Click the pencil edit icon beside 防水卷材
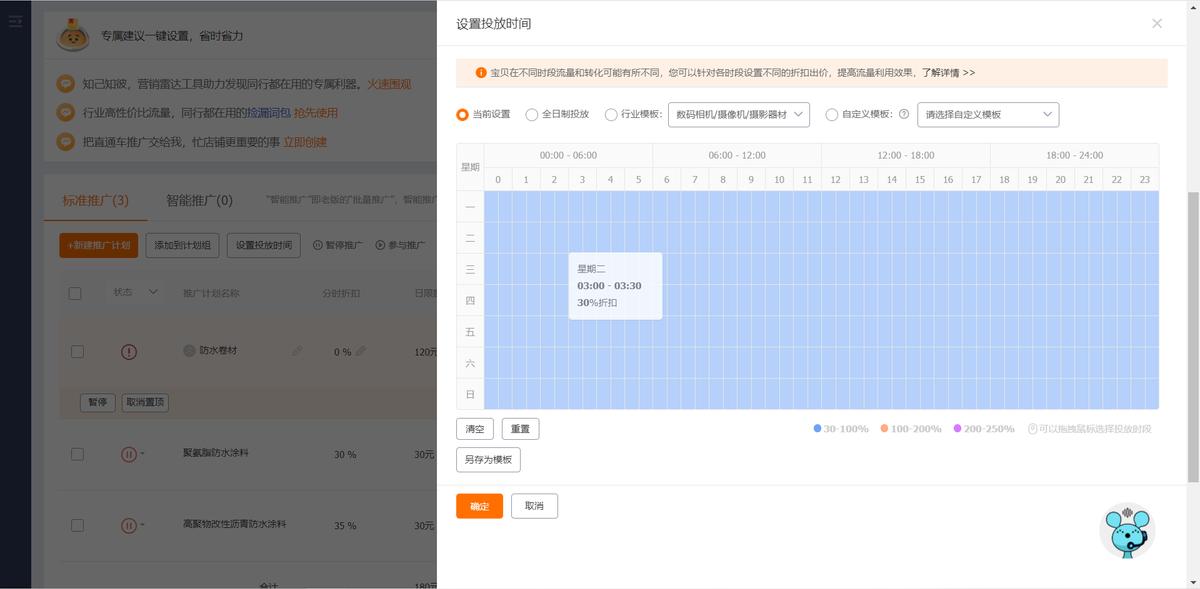 (x=298, y=350)
